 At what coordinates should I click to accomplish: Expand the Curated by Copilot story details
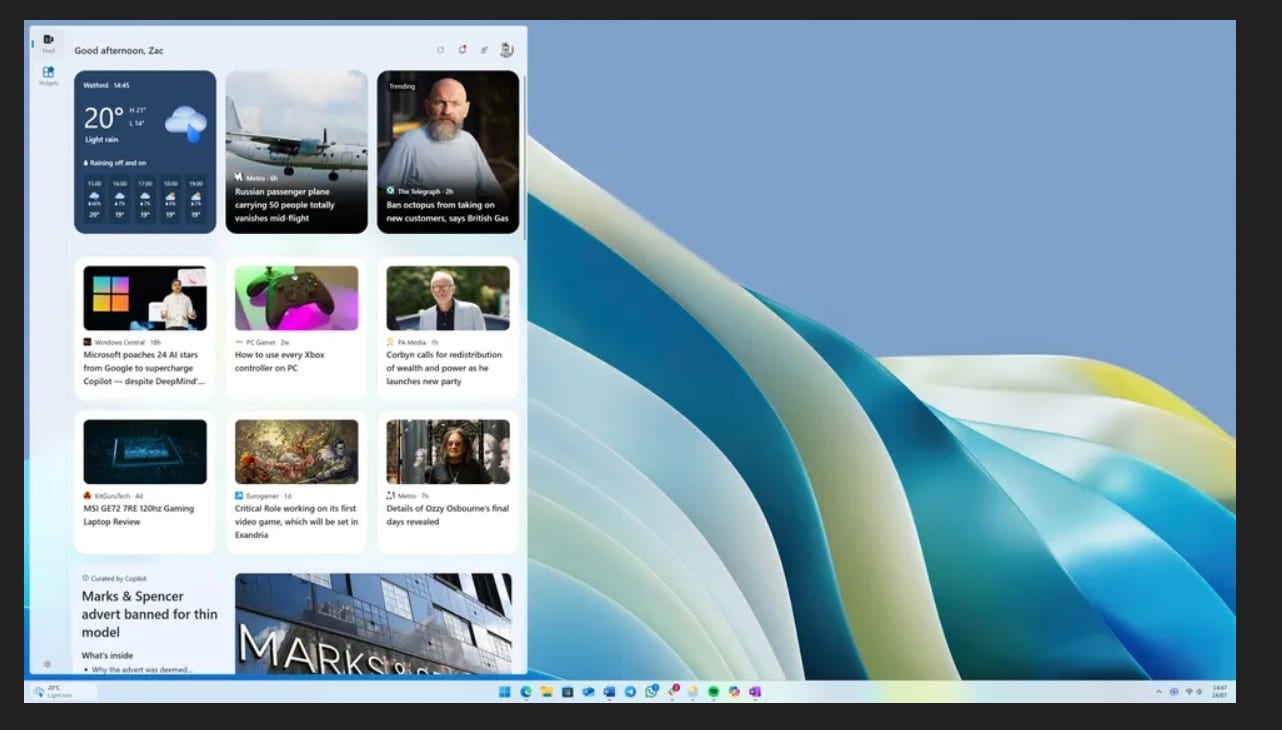point(113,578)
